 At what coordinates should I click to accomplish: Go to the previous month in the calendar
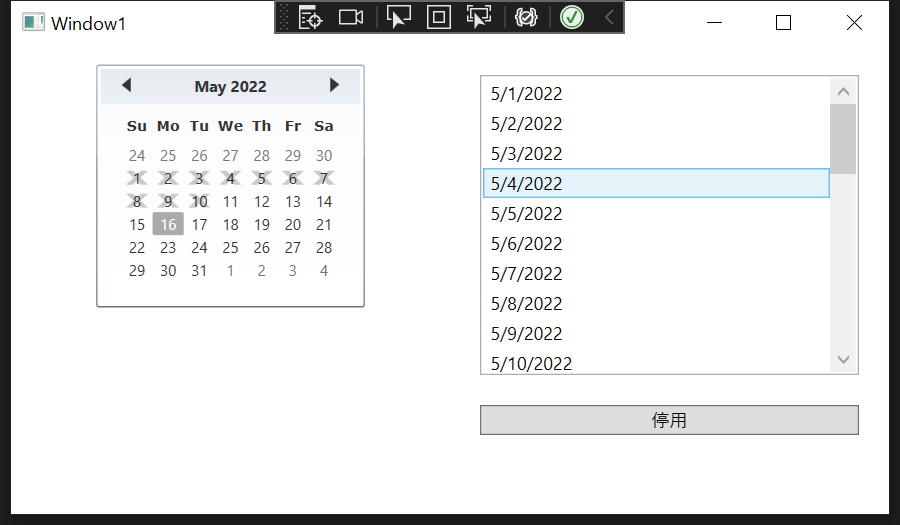point(127,85)
